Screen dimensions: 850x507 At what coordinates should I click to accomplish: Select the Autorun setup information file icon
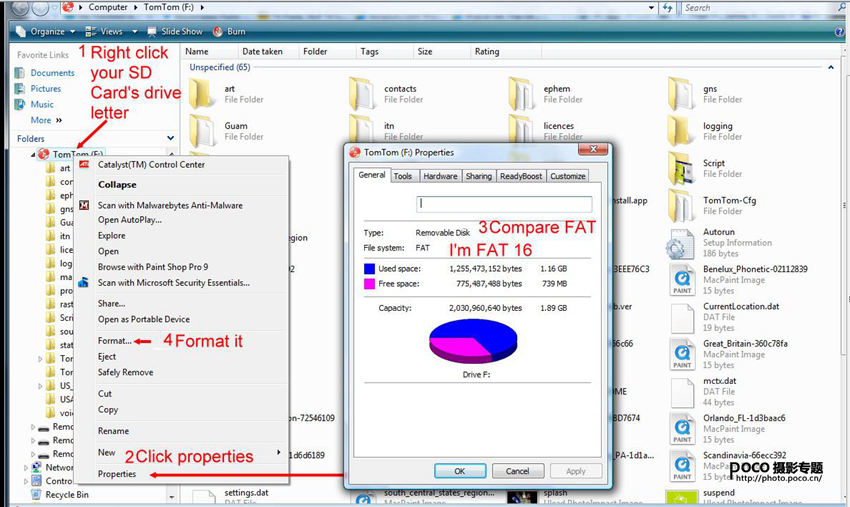pyautogui.click(x=680, y=244)
